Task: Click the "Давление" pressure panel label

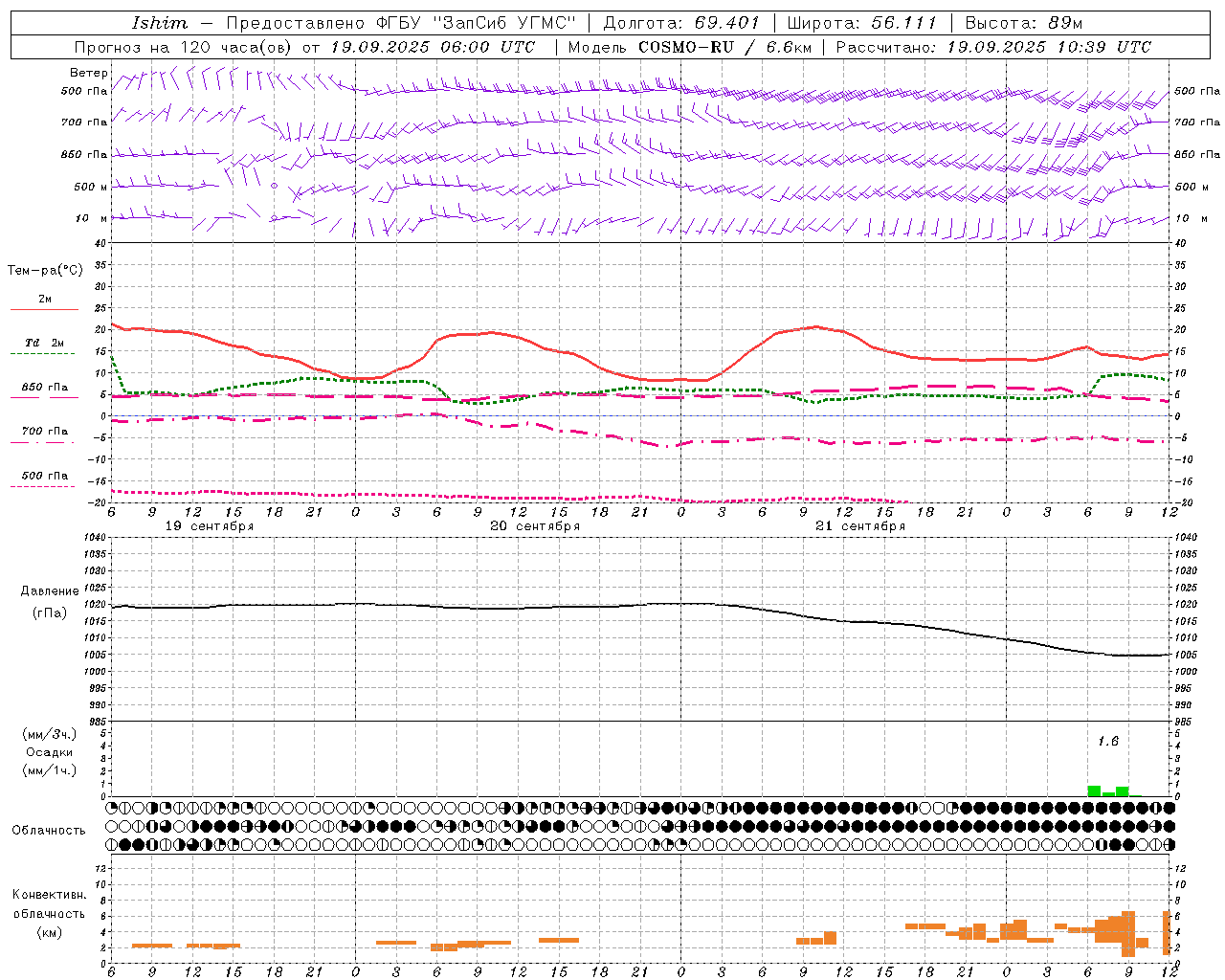Action: click(x=48, y=591)
